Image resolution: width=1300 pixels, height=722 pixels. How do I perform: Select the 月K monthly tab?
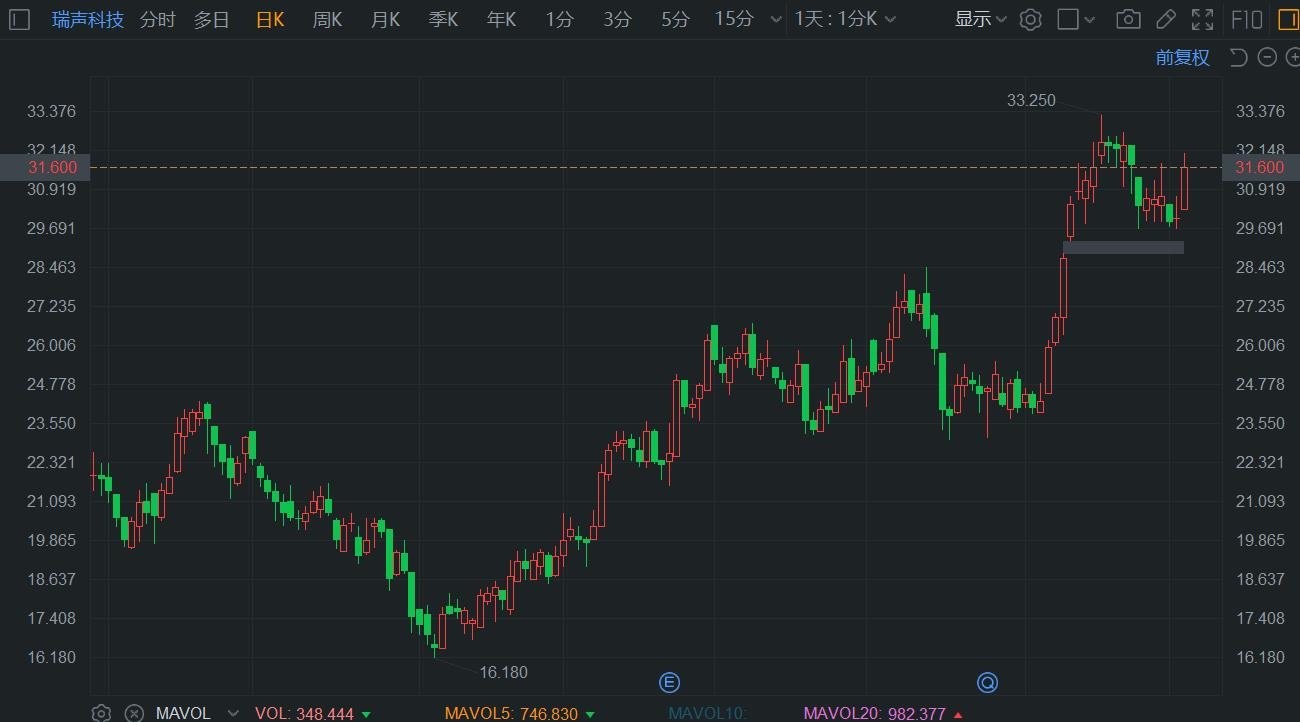[385, 19]
